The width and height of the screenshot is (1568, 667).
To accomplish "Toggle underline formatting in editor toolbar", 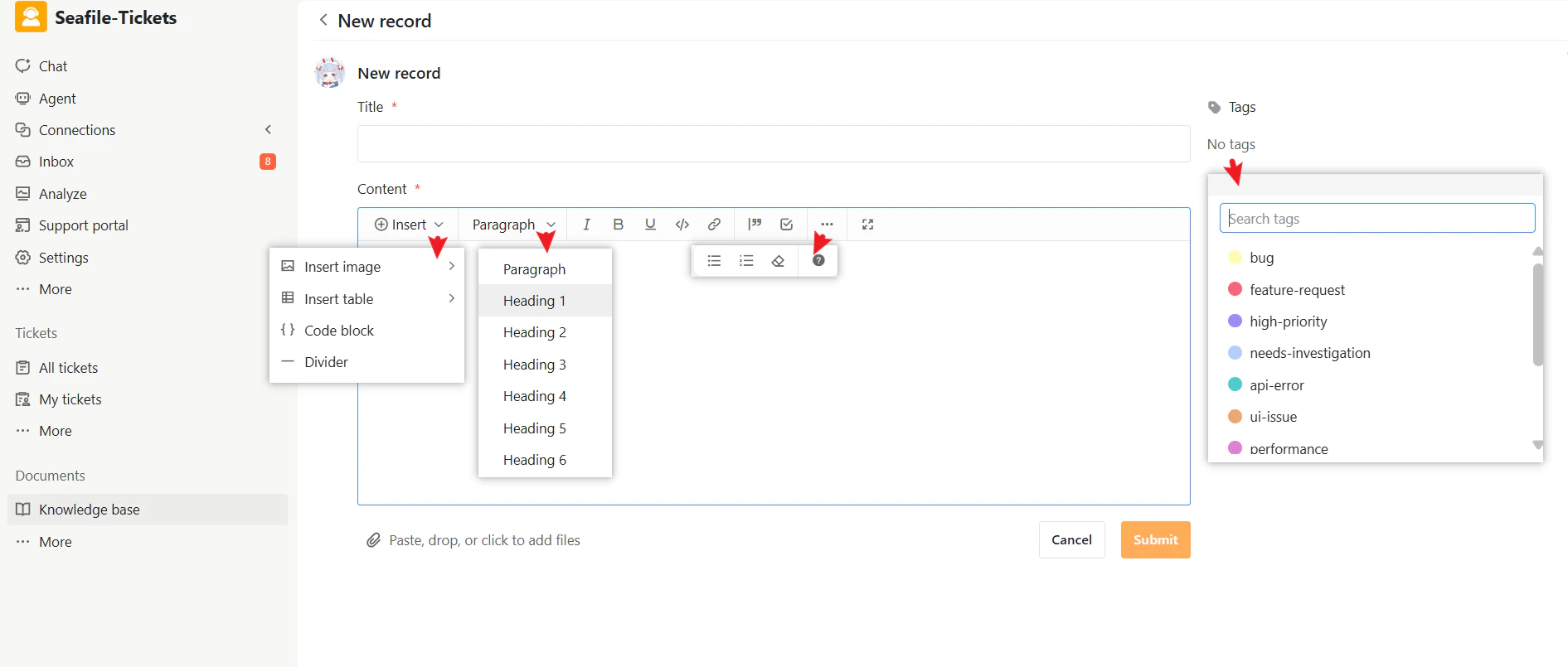I will [650, 225].
